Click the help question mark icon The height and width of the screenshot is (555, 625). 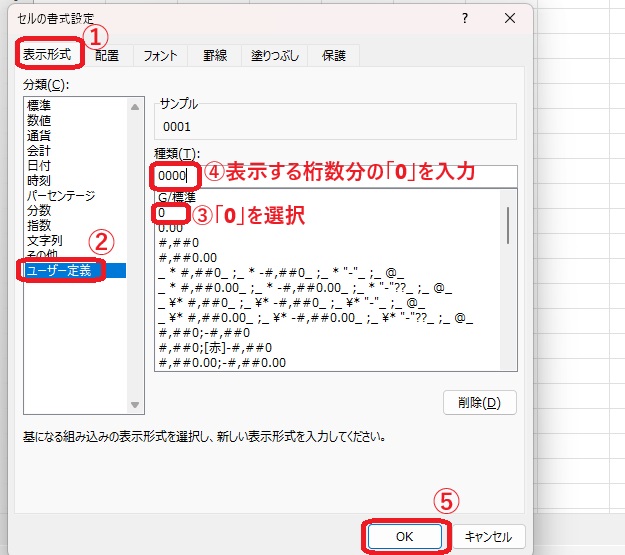(x=465, y=19)
